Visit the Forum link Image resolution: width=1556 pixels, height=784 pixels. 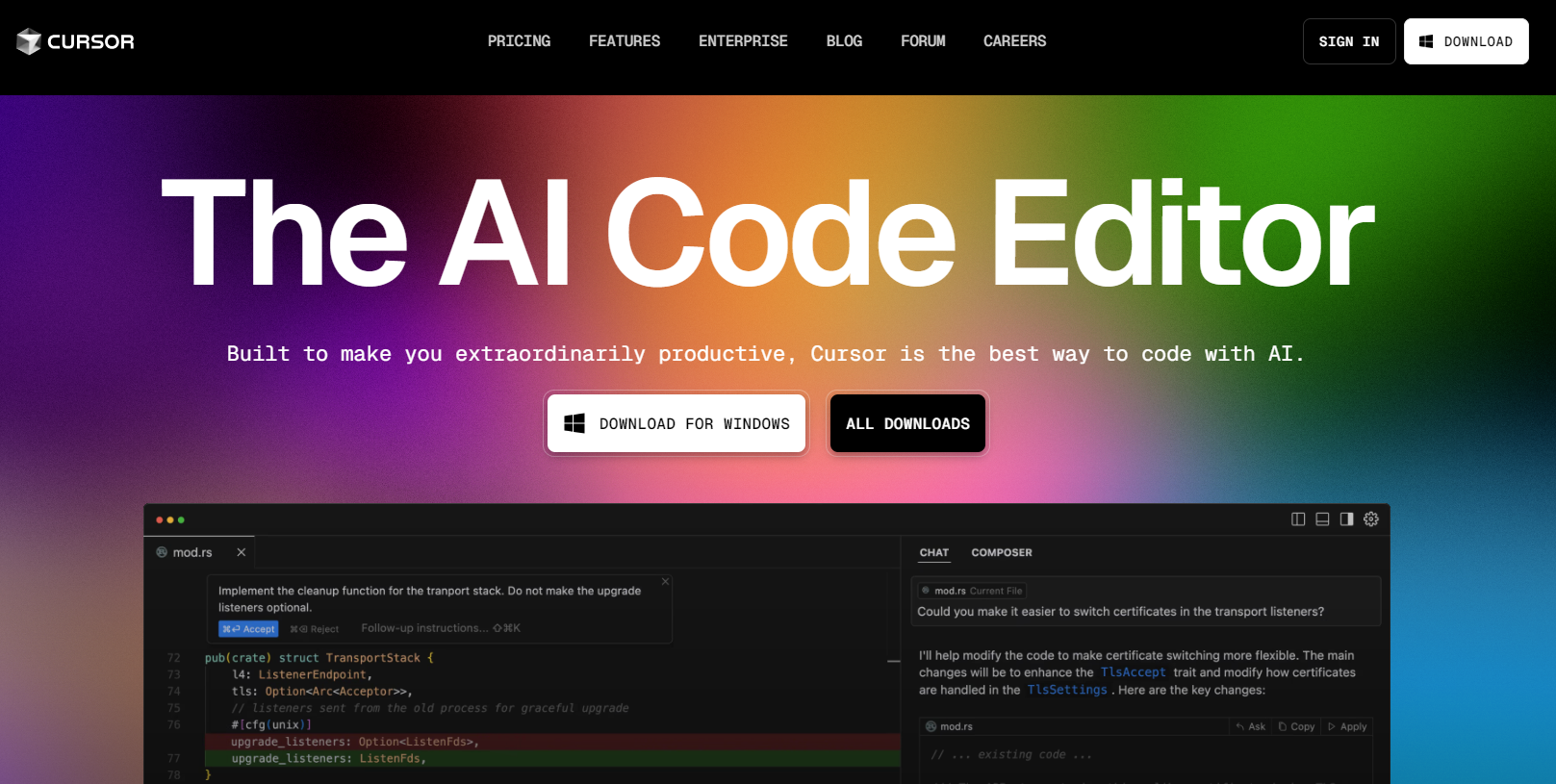coord(923,41)
